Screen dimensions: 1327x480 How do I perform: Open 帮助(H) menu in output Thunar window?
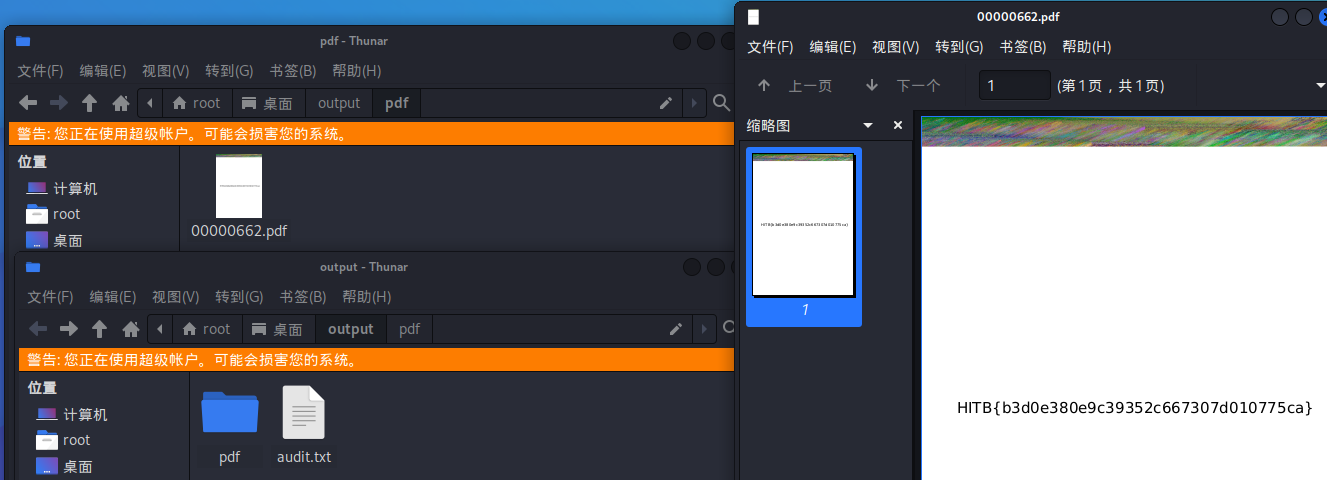tap(367, 297)
